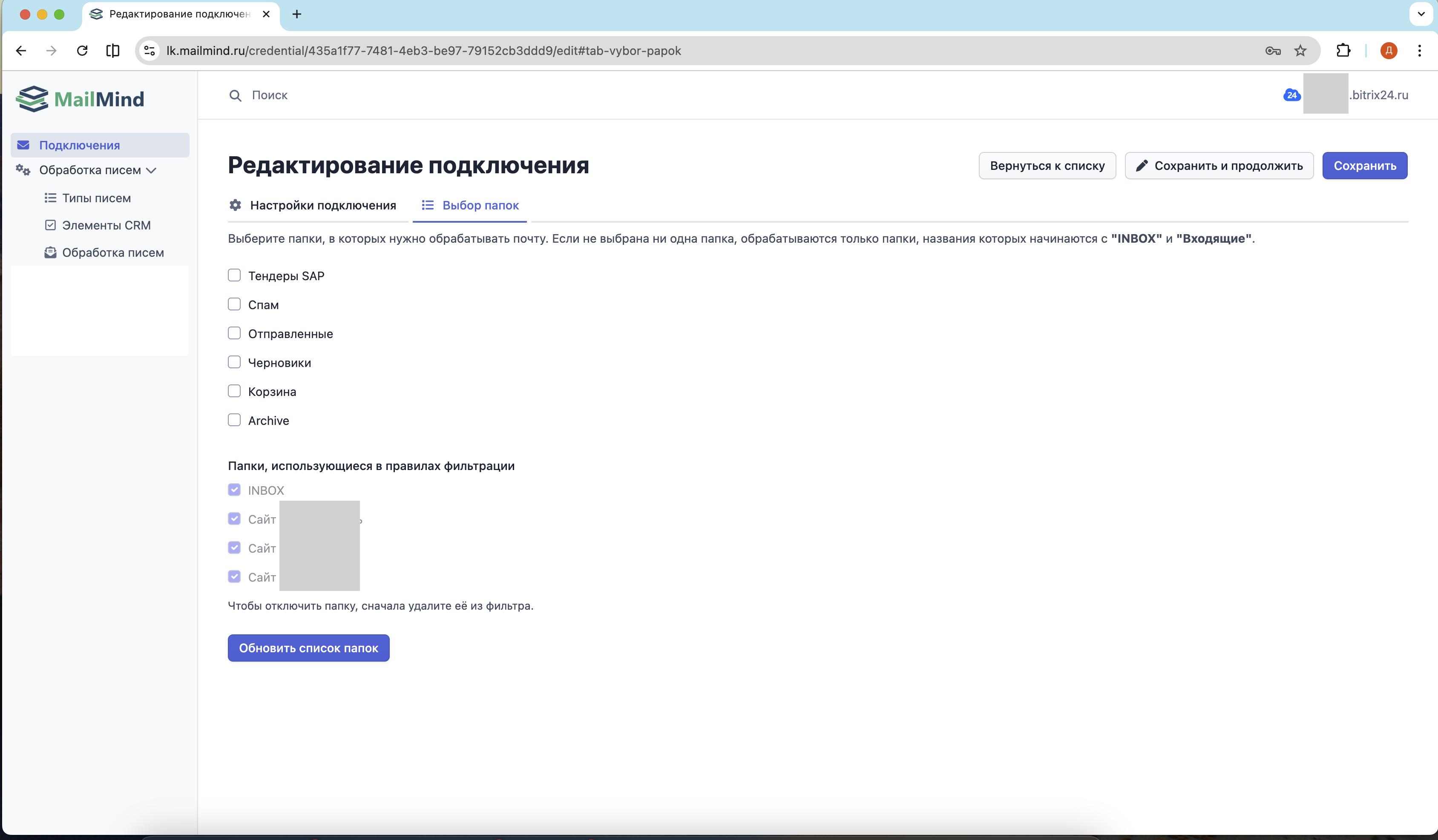Click the password key icon in the address bar

1272,51
